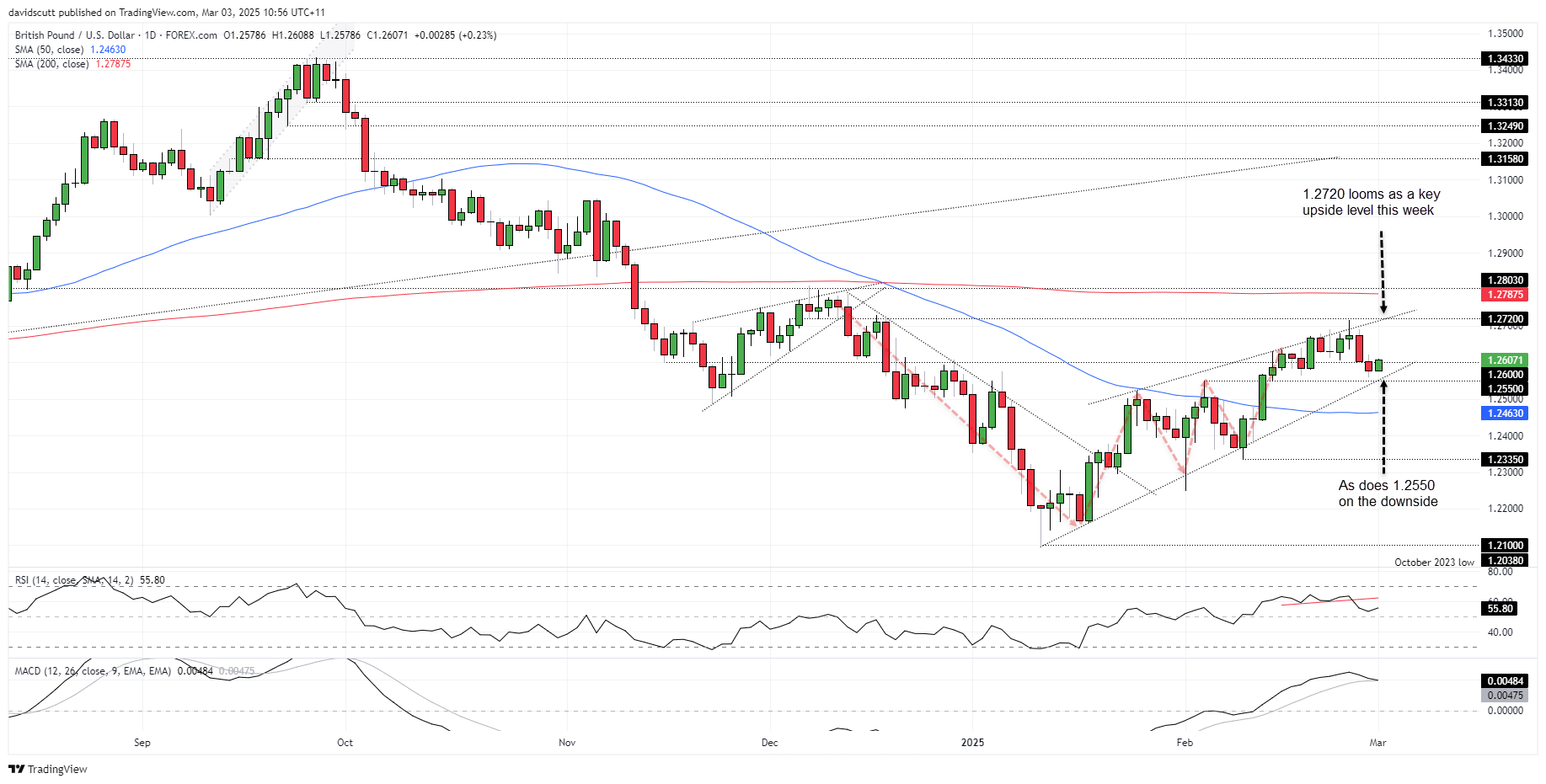The width and height of the screenshot is (1546, 784).
Task: Select the red 1.27875 SMA 200 price tag
Action: pos(1505,295)
